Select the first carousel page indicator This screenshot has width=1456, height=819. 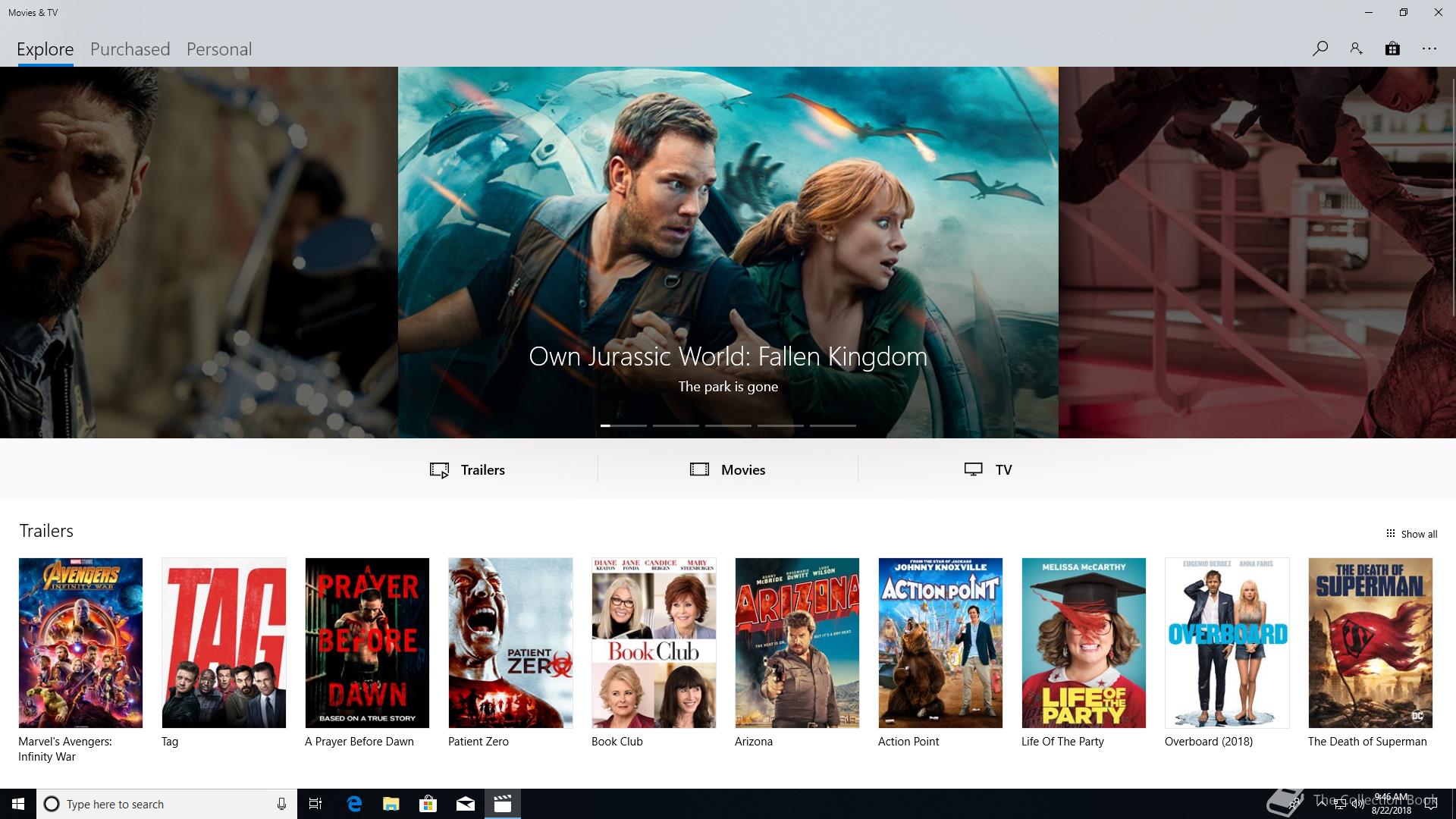coord(623,425)
